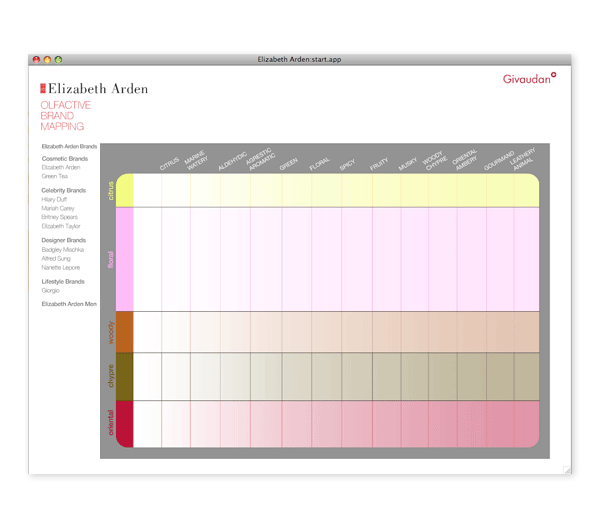Open the Badgley Mischka brand

click(x=62, y=249)
